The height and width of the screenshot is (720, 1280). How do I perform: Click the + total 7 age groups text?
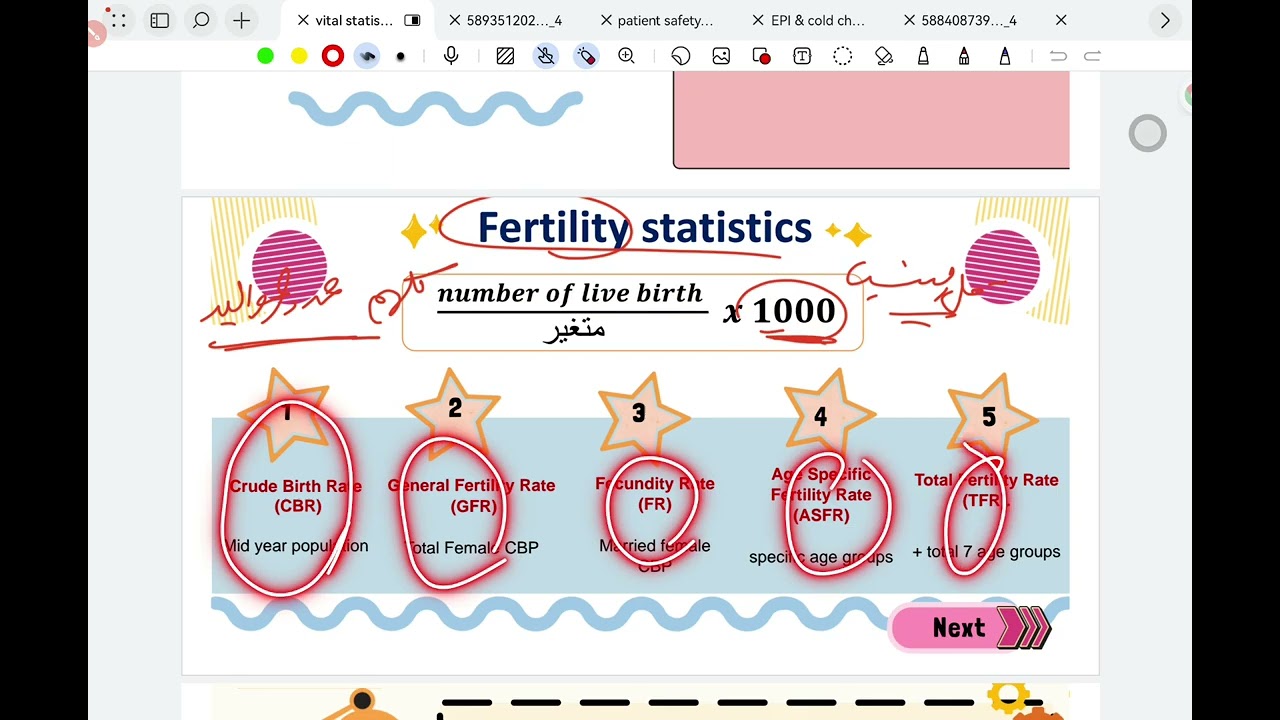(x=986, y=552)
